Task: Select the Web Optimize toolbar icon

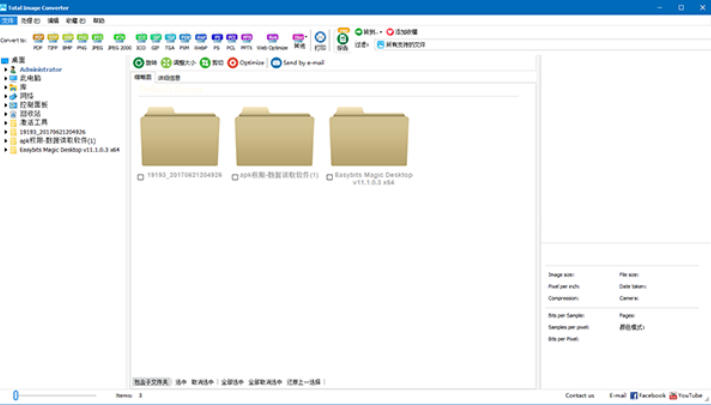Action: (x=272, y=38)
